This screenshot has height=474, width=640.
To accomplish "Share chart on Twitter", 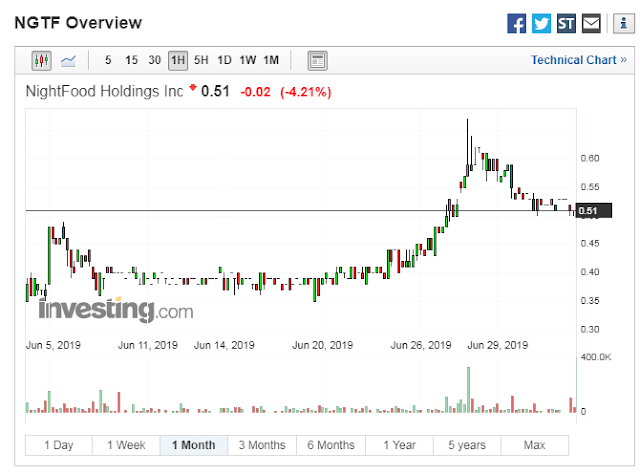I will point(541,23).
